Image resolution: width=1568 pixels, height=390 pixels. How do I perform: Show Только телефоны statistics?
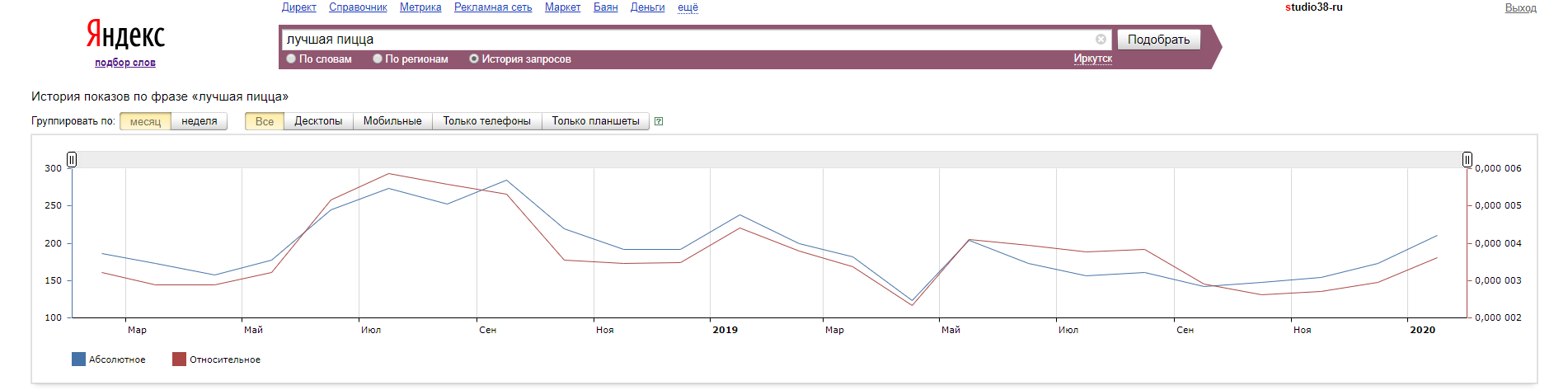[x=486, y=121]
